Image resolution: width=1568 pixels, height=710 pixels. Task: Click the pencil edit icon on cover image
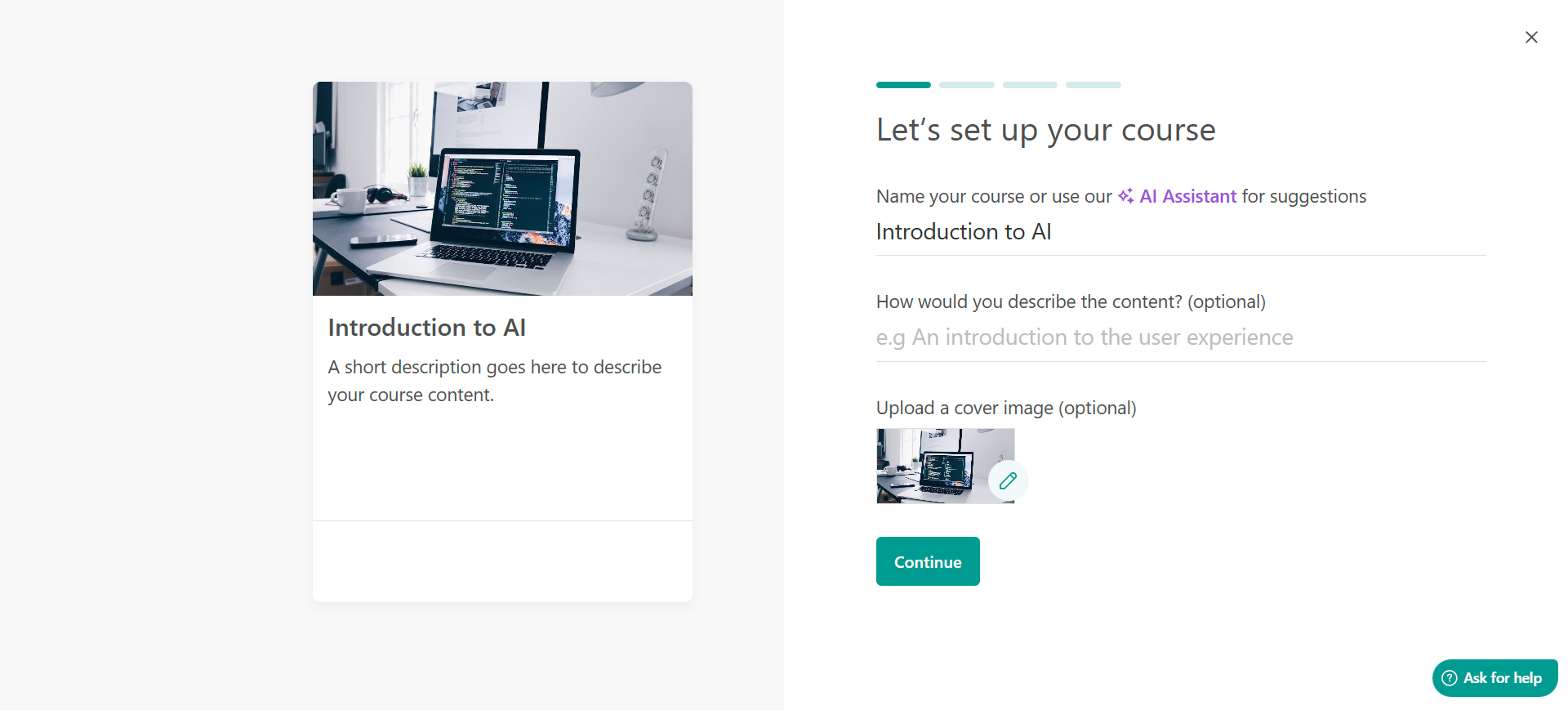pyautogui.click(x=1008, y=480)
